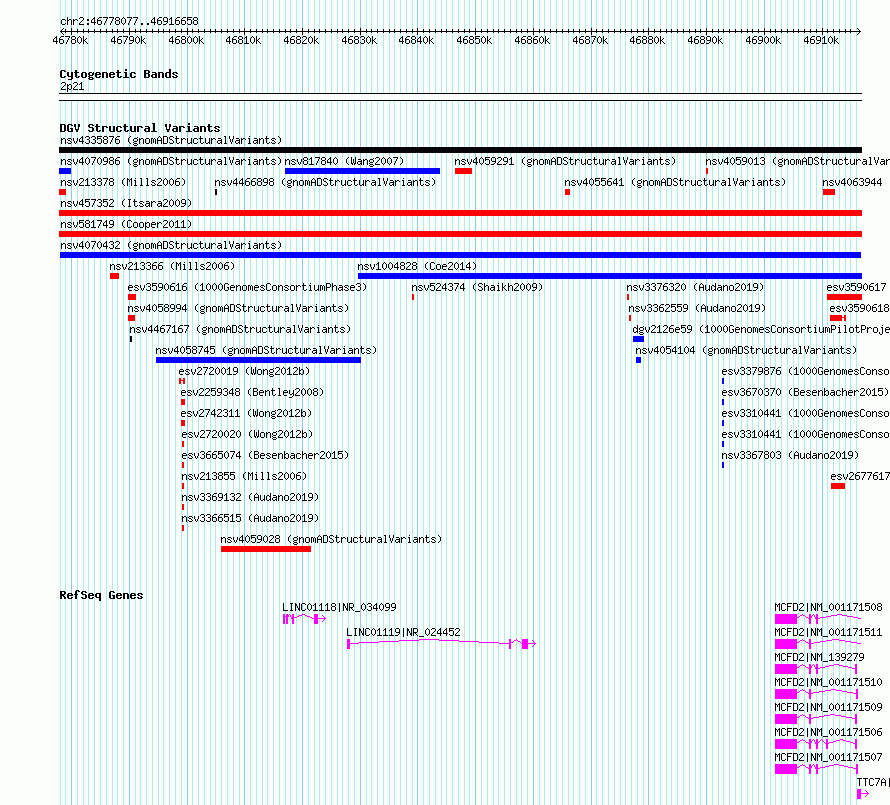Viewport: 890px width, 805px height.
Task: Click the dgv2126e59 blue variant marker
Action: 639,339
